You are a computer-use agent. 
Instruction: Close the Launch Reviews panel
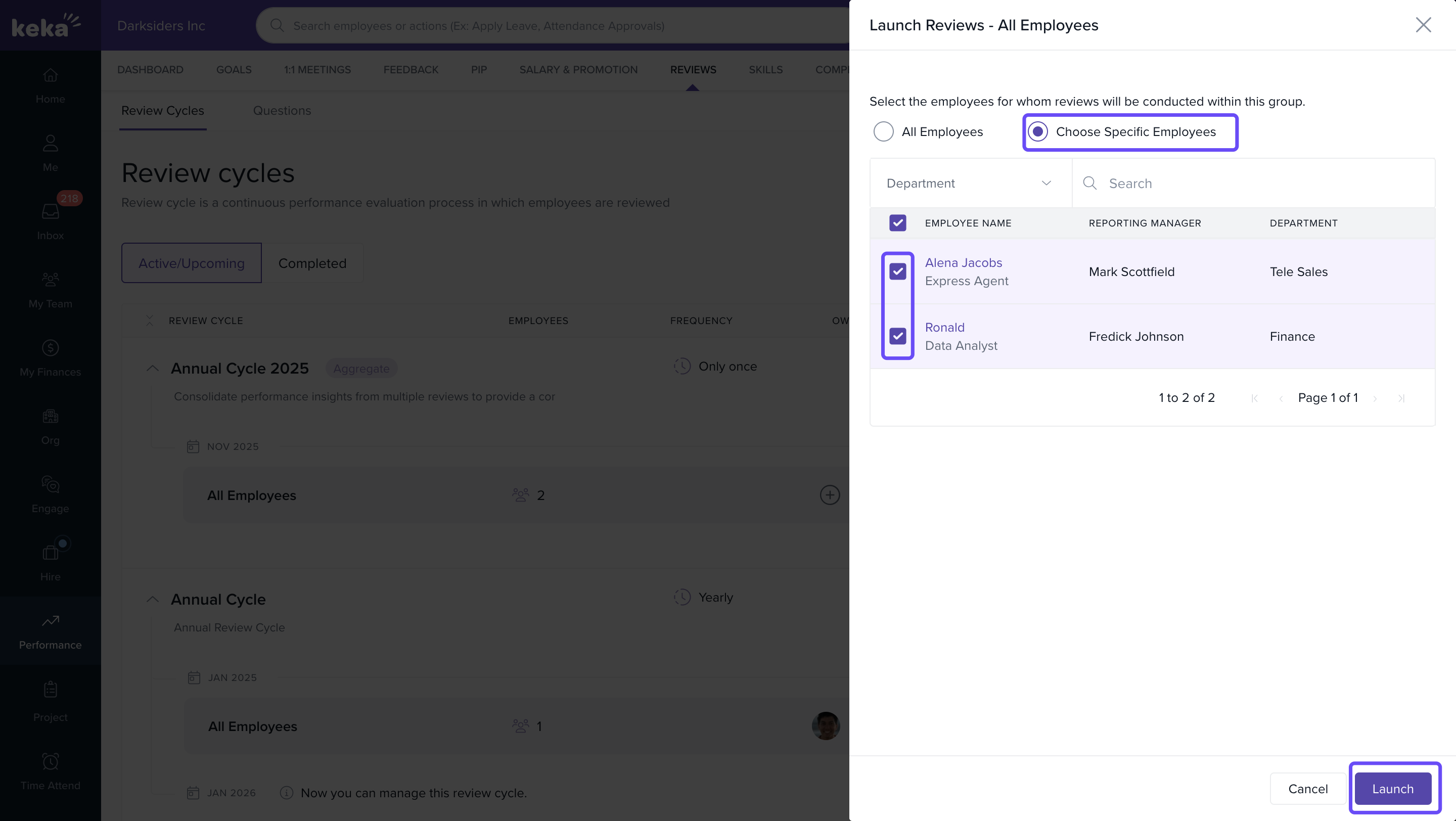pyautogui.click(x=1423, y=25)
